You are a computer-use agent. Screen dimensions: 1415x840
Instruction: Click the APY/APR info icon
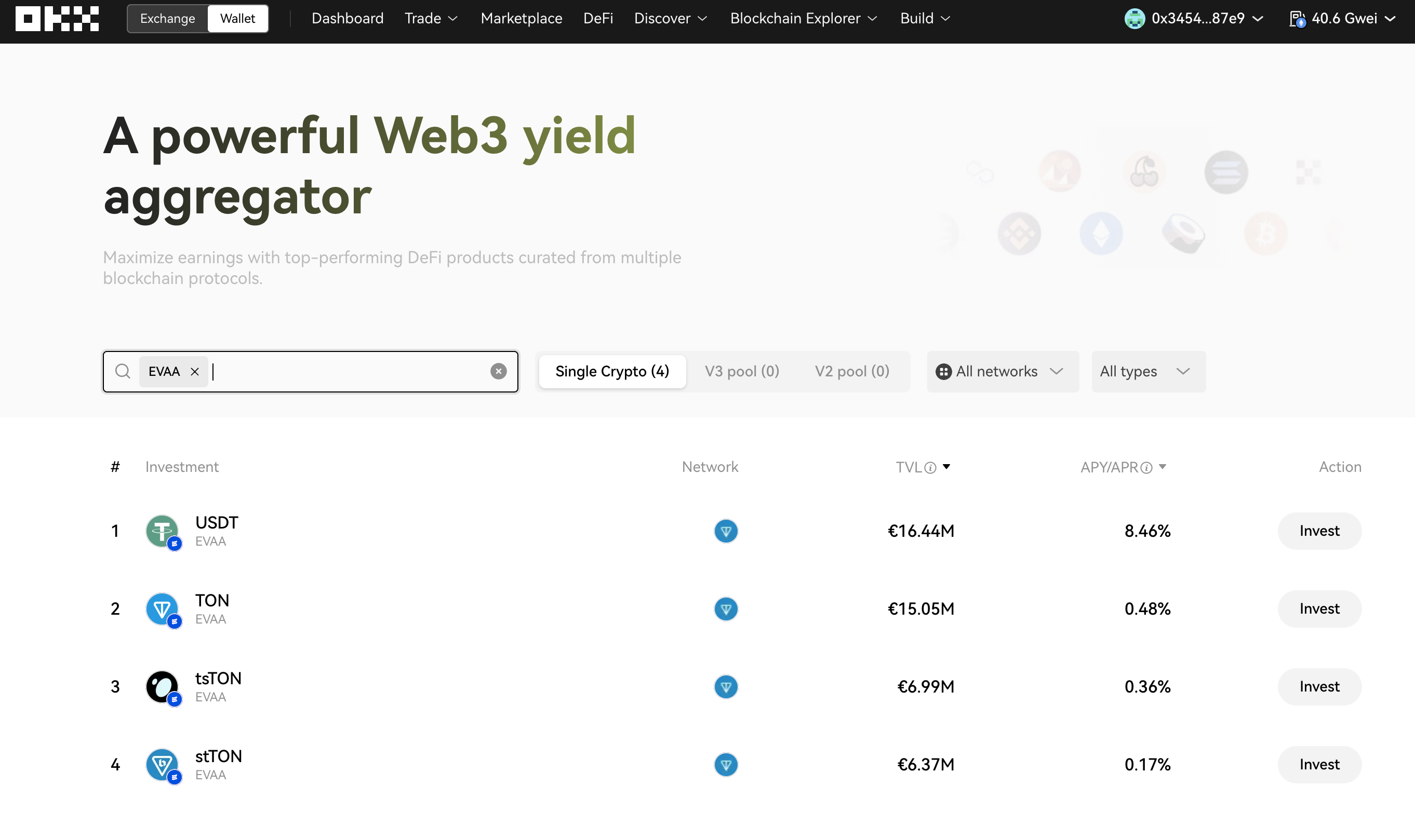(1146, 468)
